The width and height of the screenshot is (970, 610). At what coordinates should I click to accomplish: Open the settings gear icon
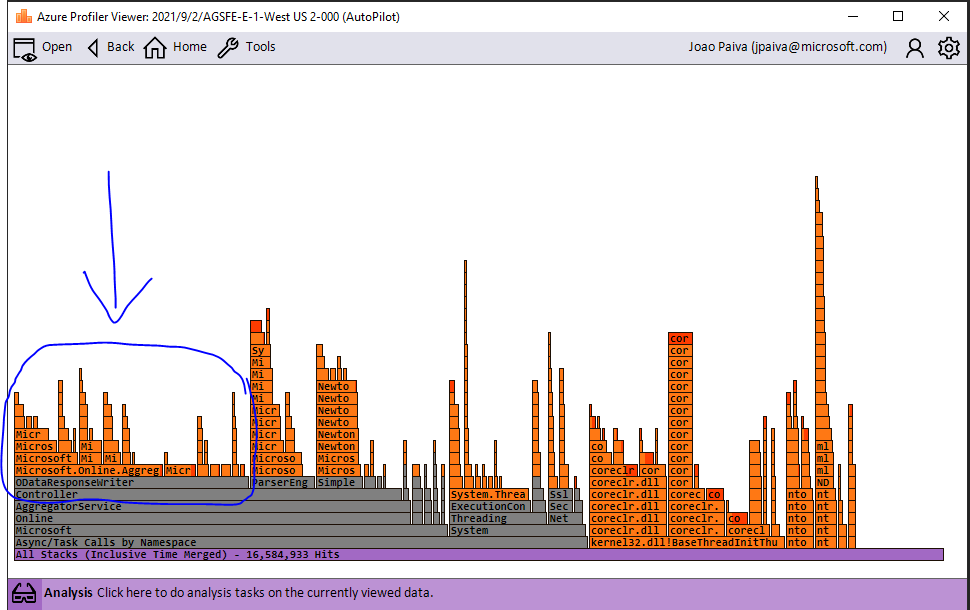pyautogui.click(x=948, y=48)
